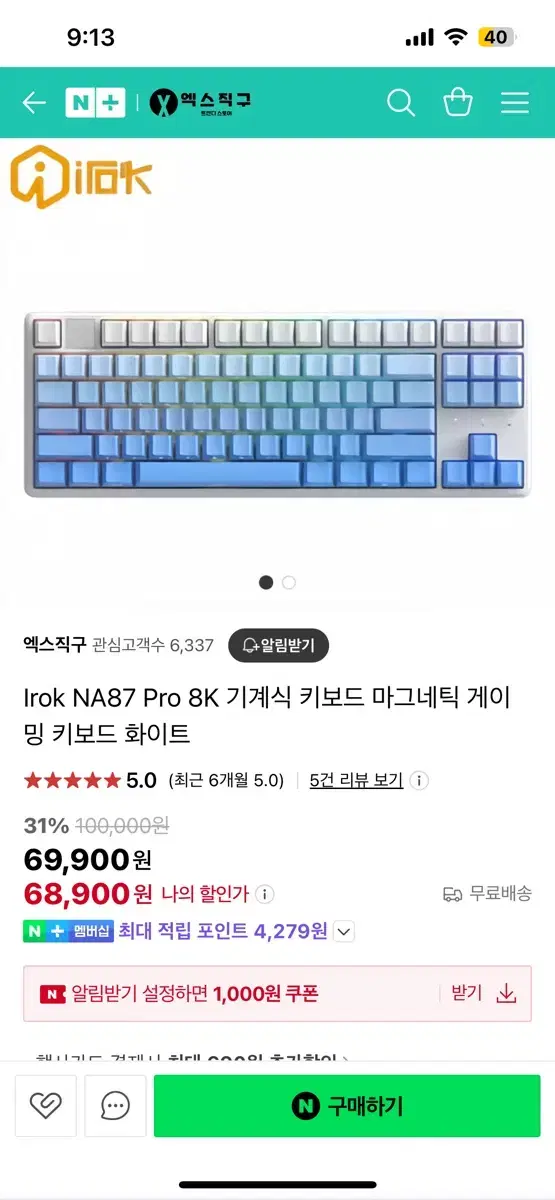Screen dimensions: 555x1200
Task: Open the shopping basket icon
Action: (458, 102)
